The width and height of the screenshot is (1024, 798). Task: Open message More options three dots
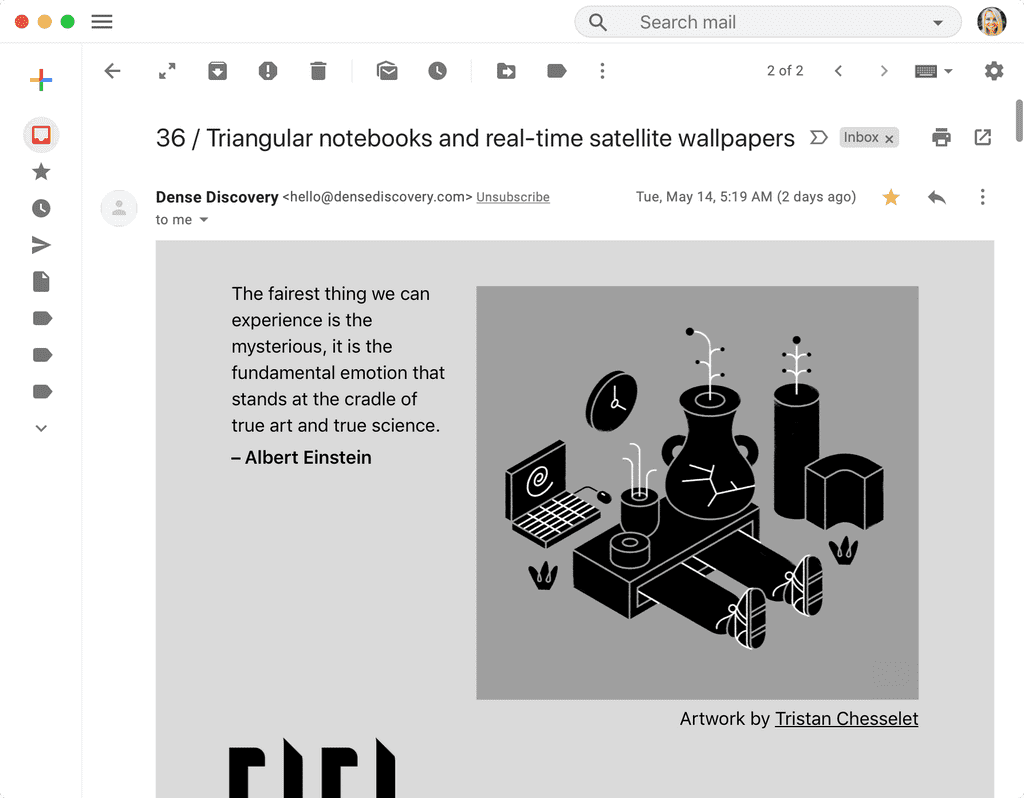982,197
